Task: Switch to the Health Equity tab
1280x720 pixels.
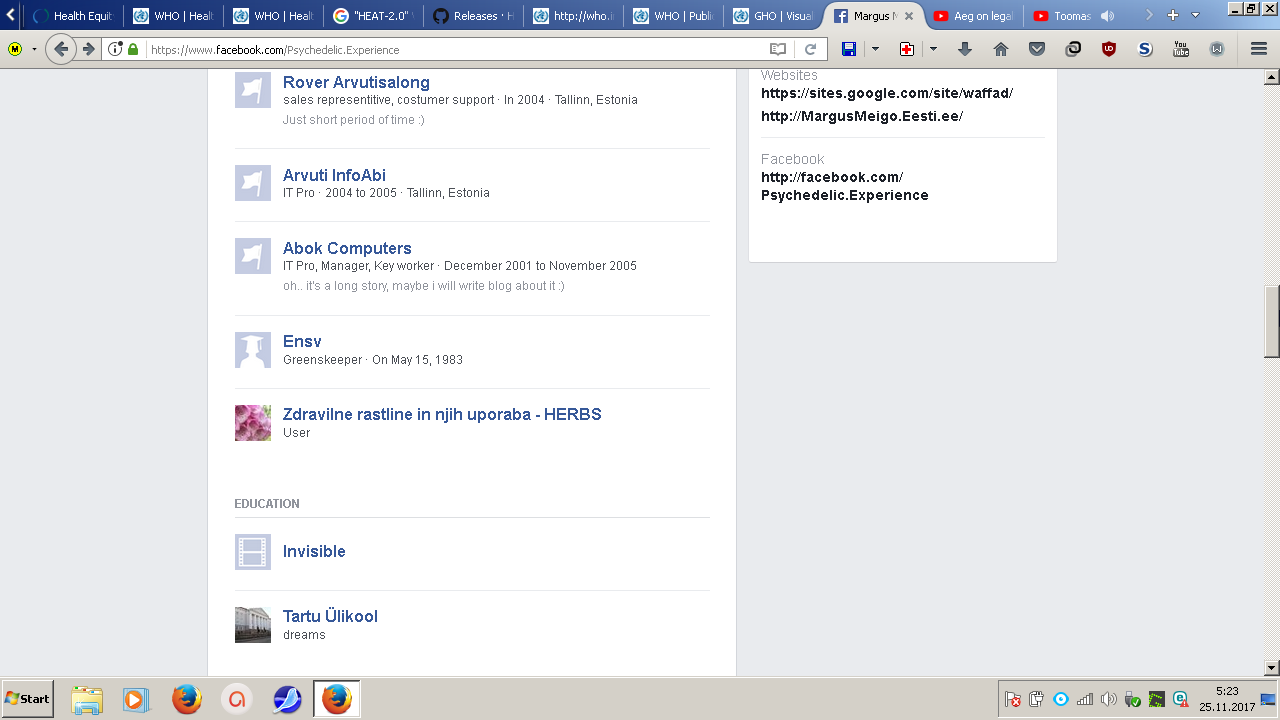Action: click(x=72, y=16)
